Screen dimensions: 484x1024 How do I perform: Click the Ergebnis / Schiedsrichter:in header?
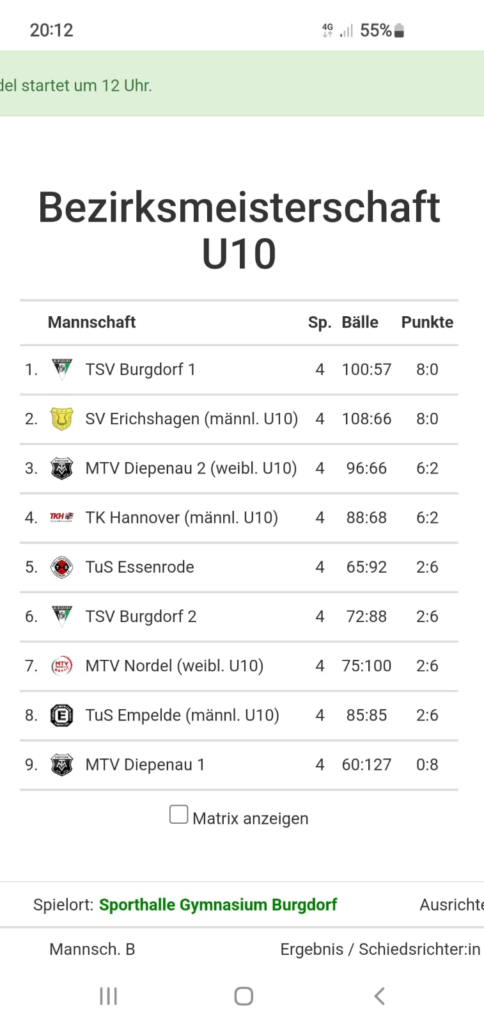380,950
